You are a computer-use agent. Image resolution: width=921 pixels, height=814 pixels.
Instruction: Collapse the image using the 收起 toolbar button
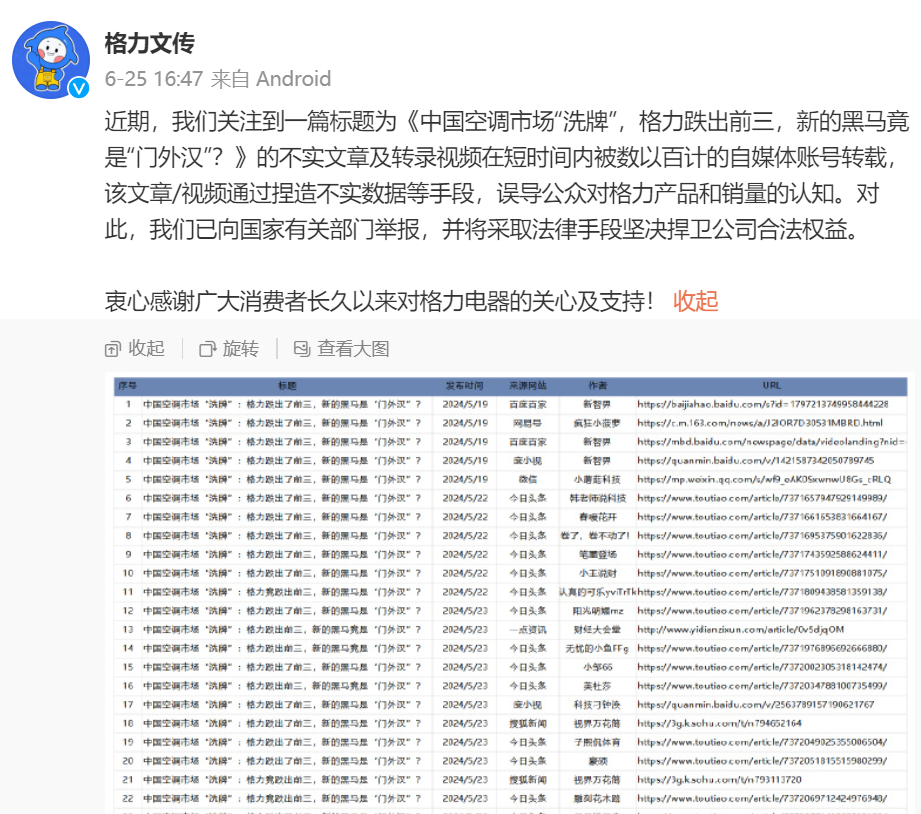click(135, 349)
